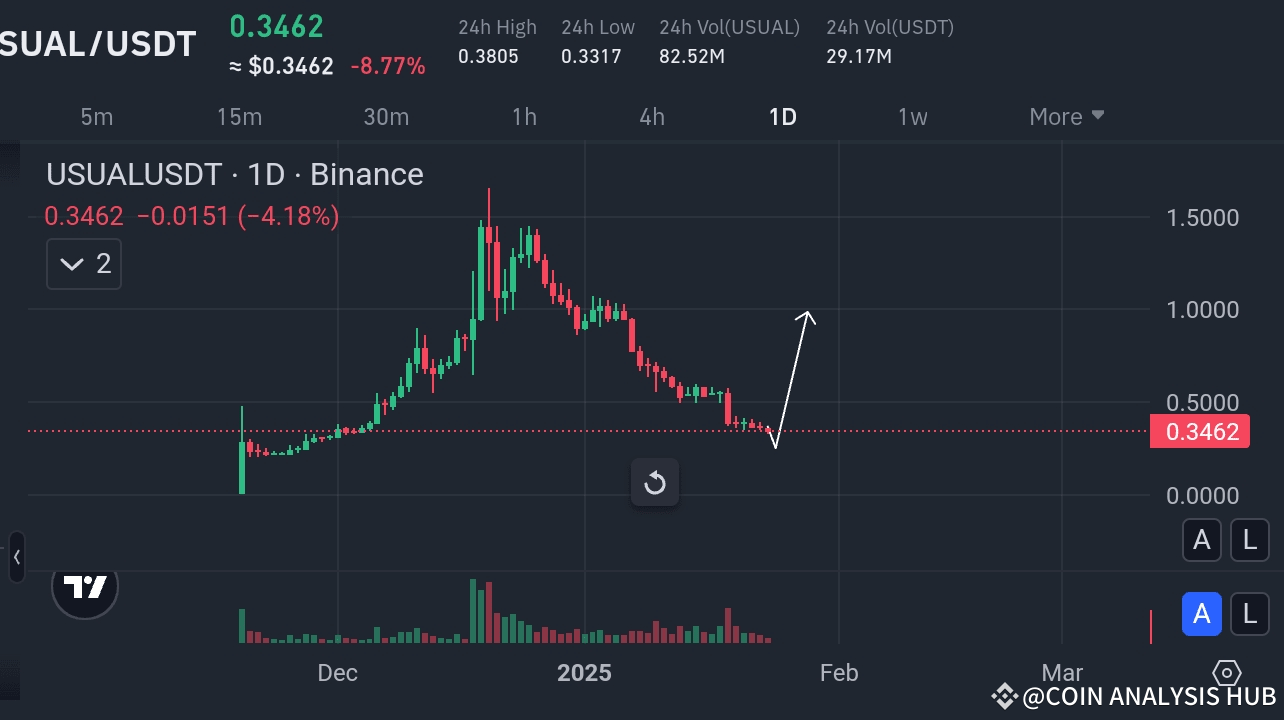1284x720 pixels.
Task: Click the USUALUSDT 1D Binance chart title
Action: point(234,174)
